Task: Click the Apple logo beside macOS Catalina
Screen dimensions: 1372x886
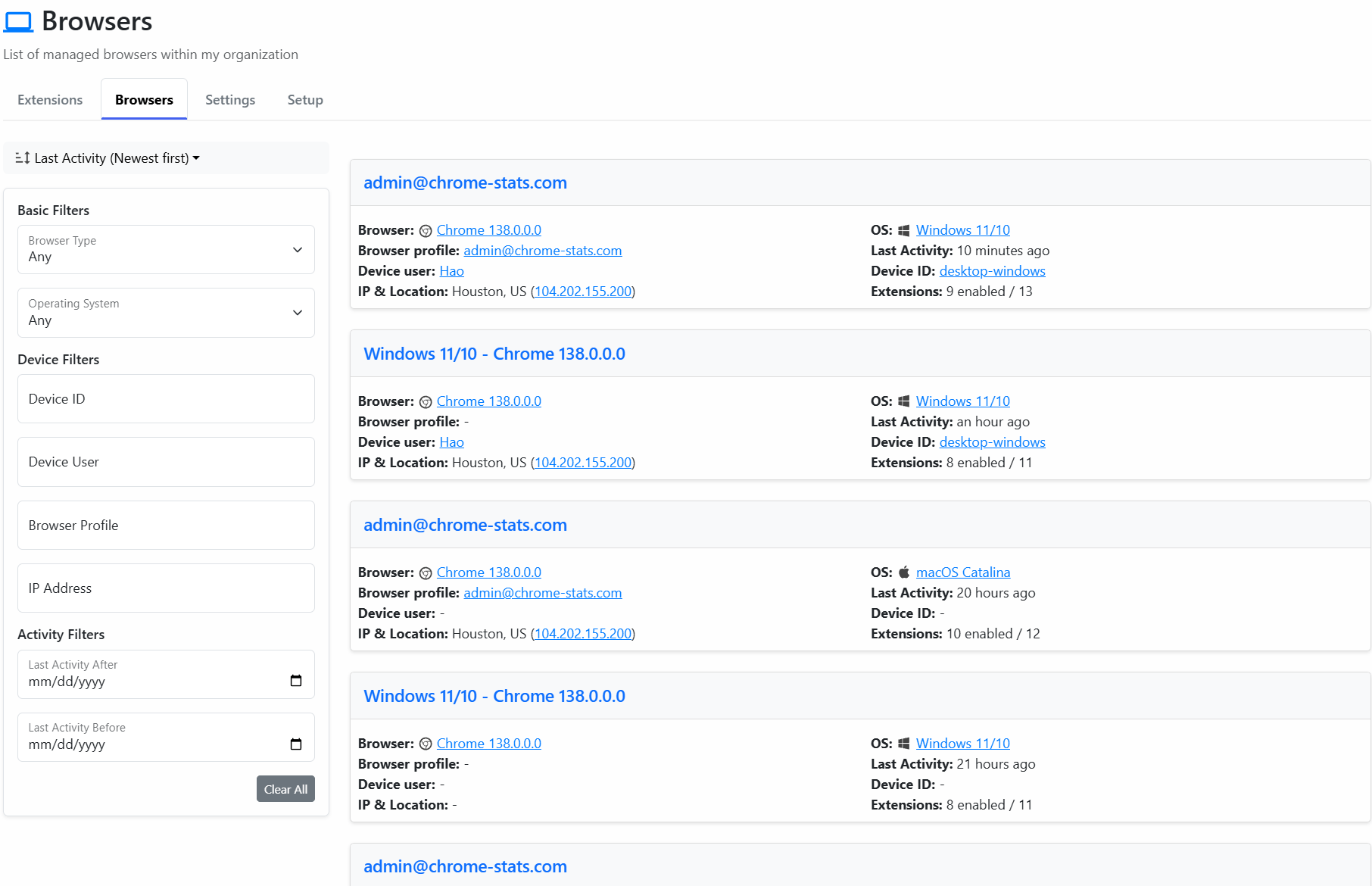Action: tap(903, 572)
